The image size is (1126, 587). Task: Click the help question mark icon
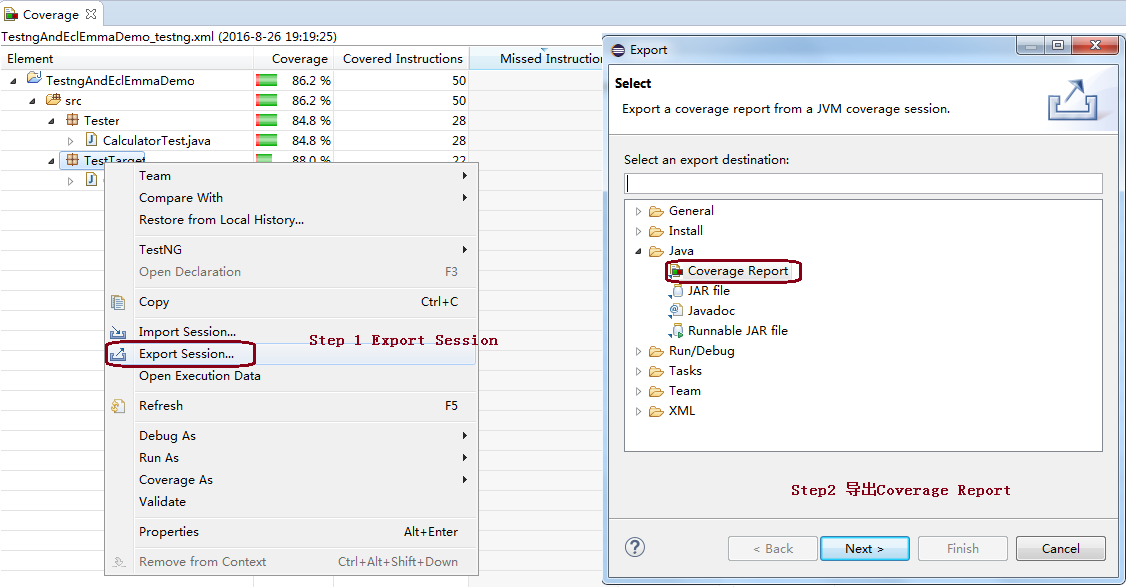coord(635,547)
